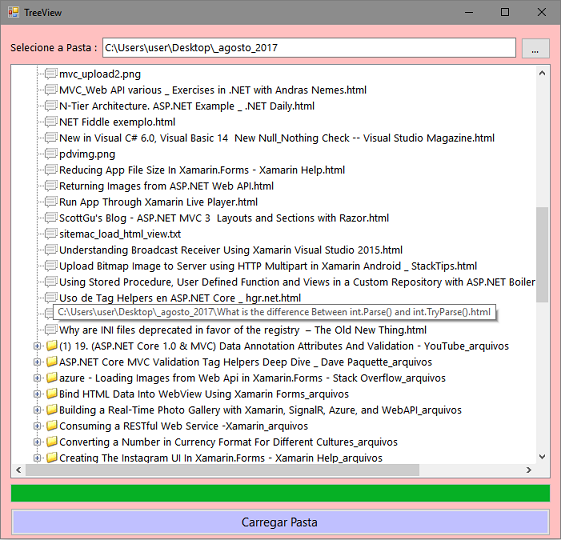Click the green progress bar
Screen dimensions: 561x540
pos(280,493)
